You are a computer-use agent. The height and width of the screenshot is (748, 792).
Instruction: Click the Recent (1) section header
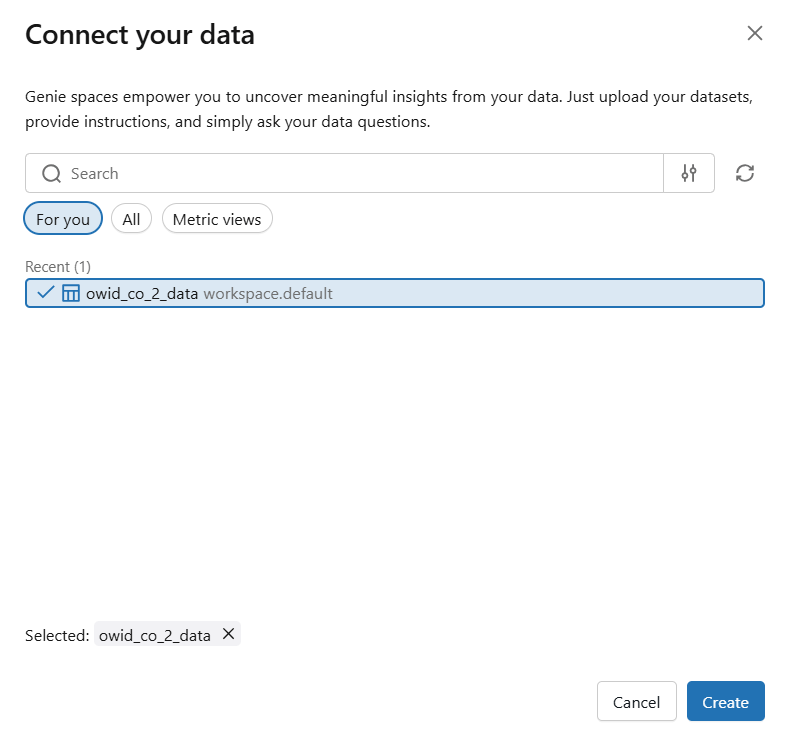tap(58, 267)
